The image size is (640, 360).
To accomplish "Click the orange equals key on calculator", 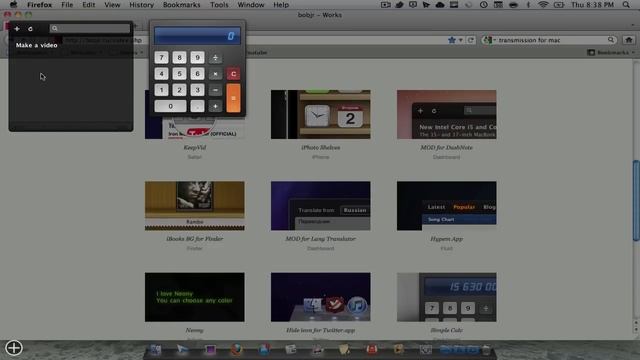I will pos(233,98).
